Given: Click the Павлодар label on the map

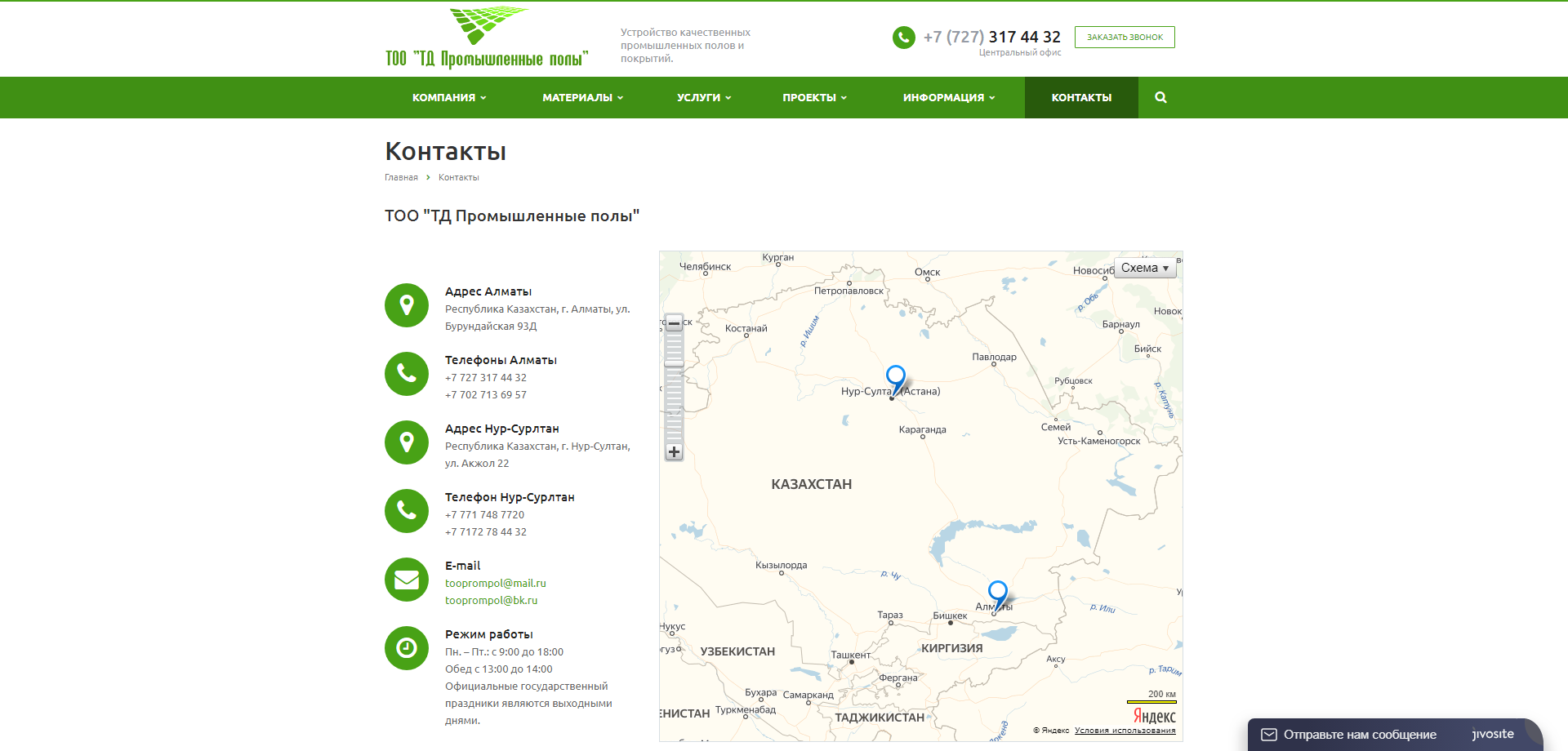Looking at the screenshot, I should [x=994, y=357].
